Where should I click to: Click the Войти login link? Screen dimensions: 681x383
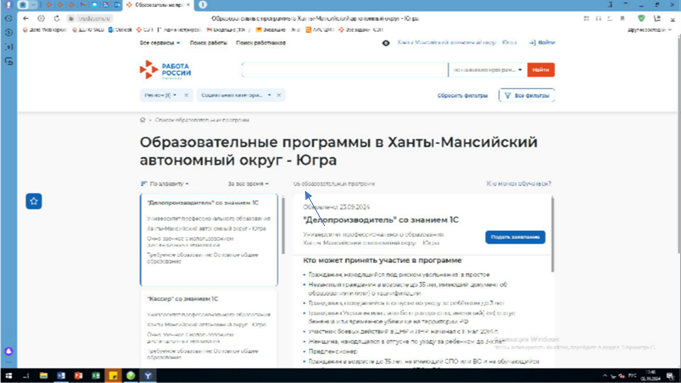(x=542, y=43)
